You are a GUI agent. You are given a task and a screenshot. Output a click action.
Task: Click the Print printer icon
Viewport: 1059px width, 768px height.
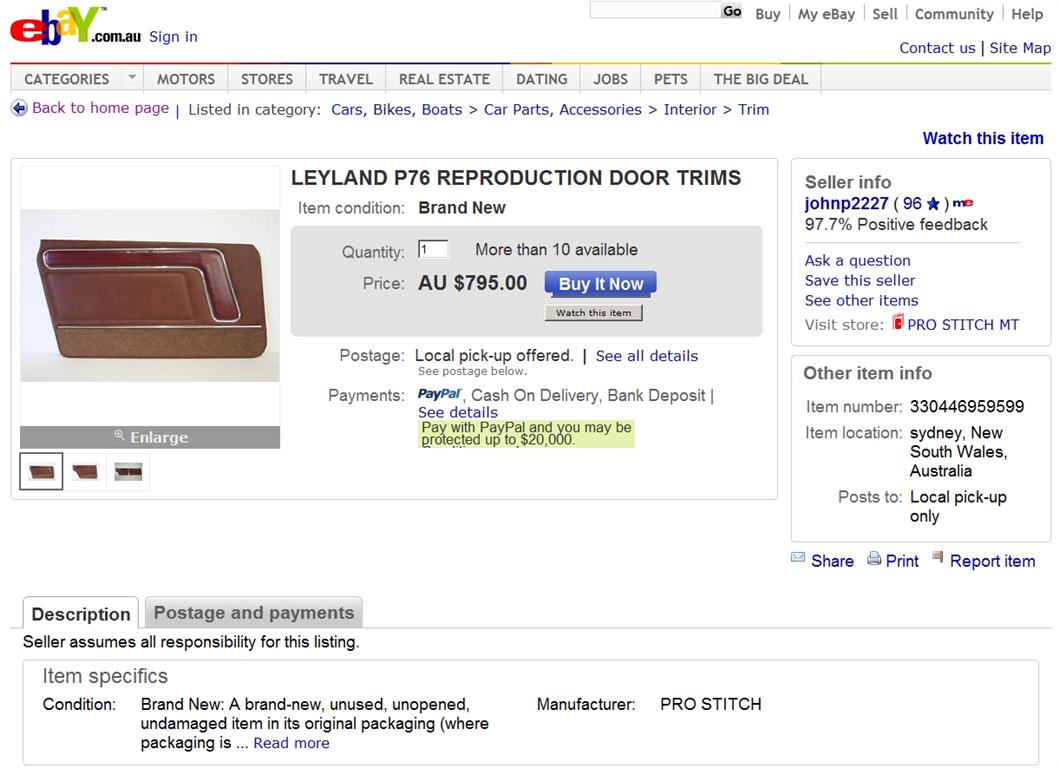(874, 559)
